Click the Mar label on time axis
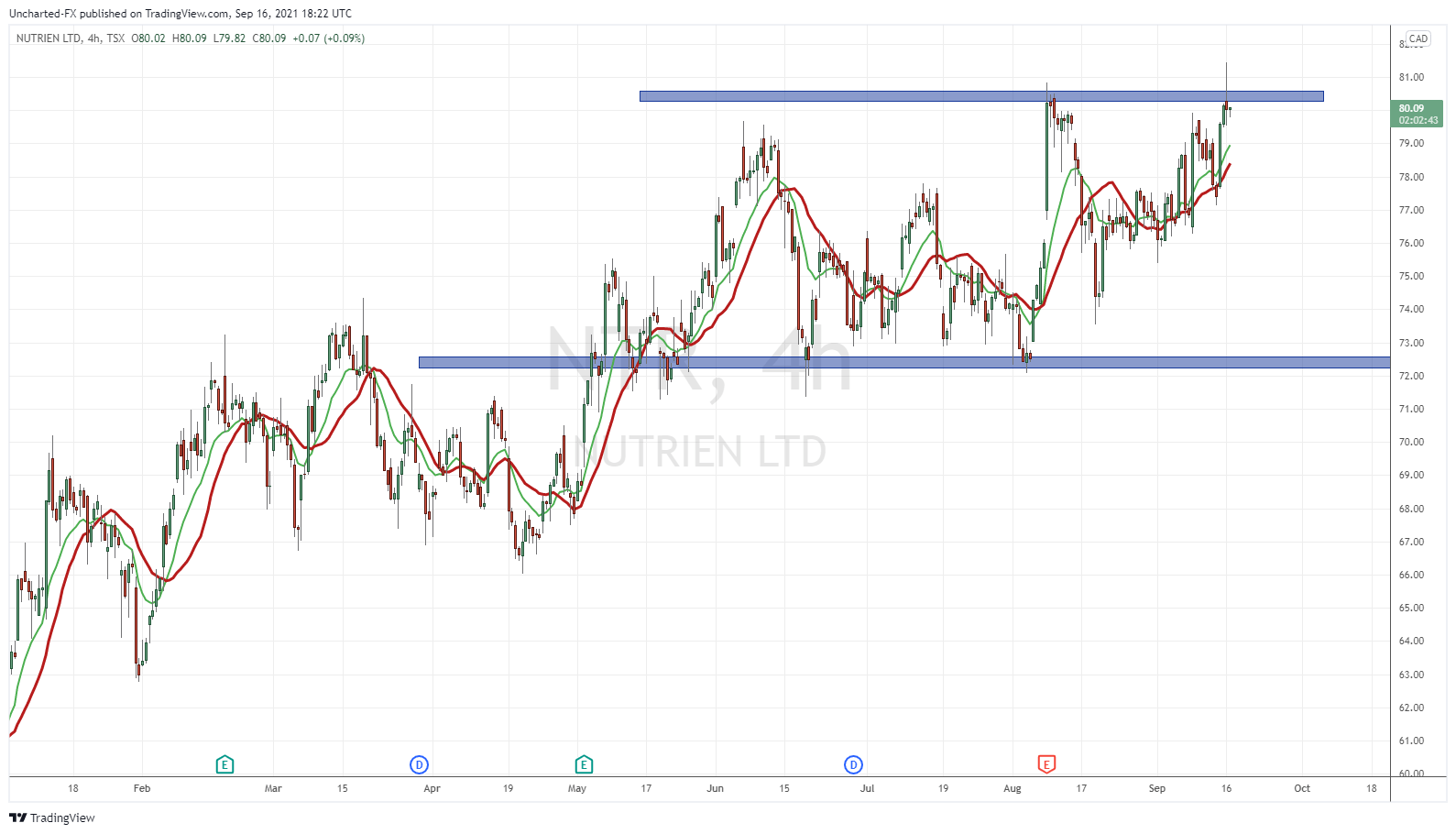Screen dimensions: 1456x834 coord(273,788)
